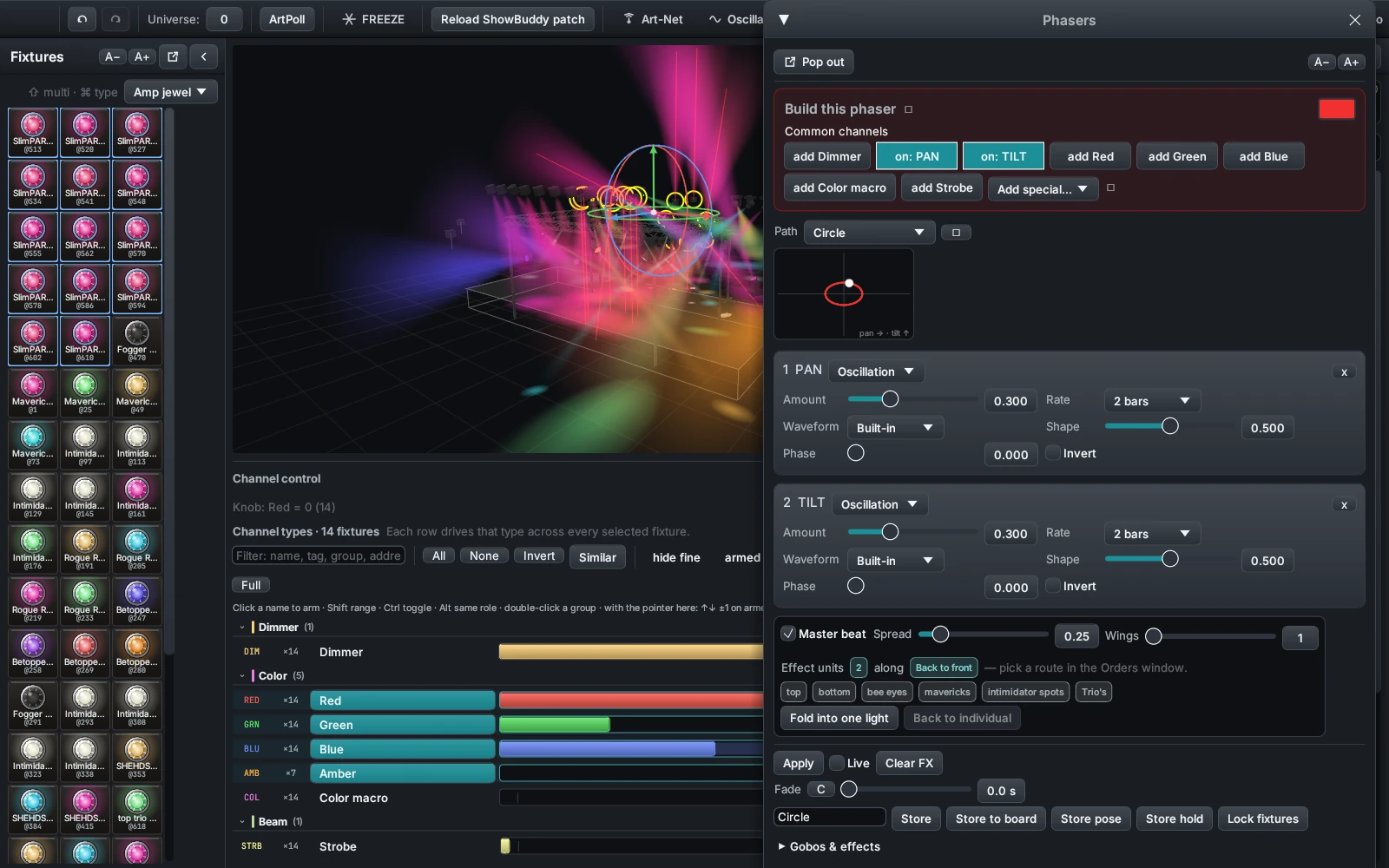Click the FREEZE snowflake button
The image size is (1389, 868).
click(373, 19)
